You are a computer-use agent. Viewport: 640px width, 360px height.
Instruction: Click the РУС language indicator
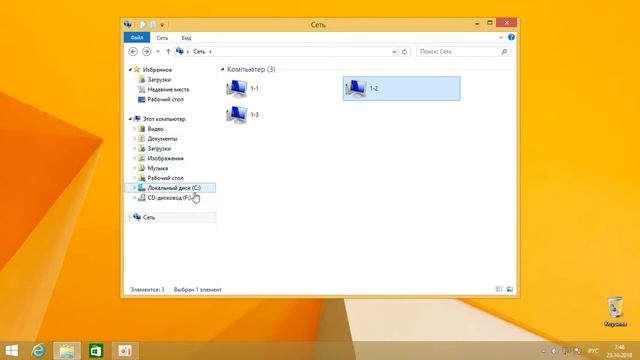[x=593, y=351]
